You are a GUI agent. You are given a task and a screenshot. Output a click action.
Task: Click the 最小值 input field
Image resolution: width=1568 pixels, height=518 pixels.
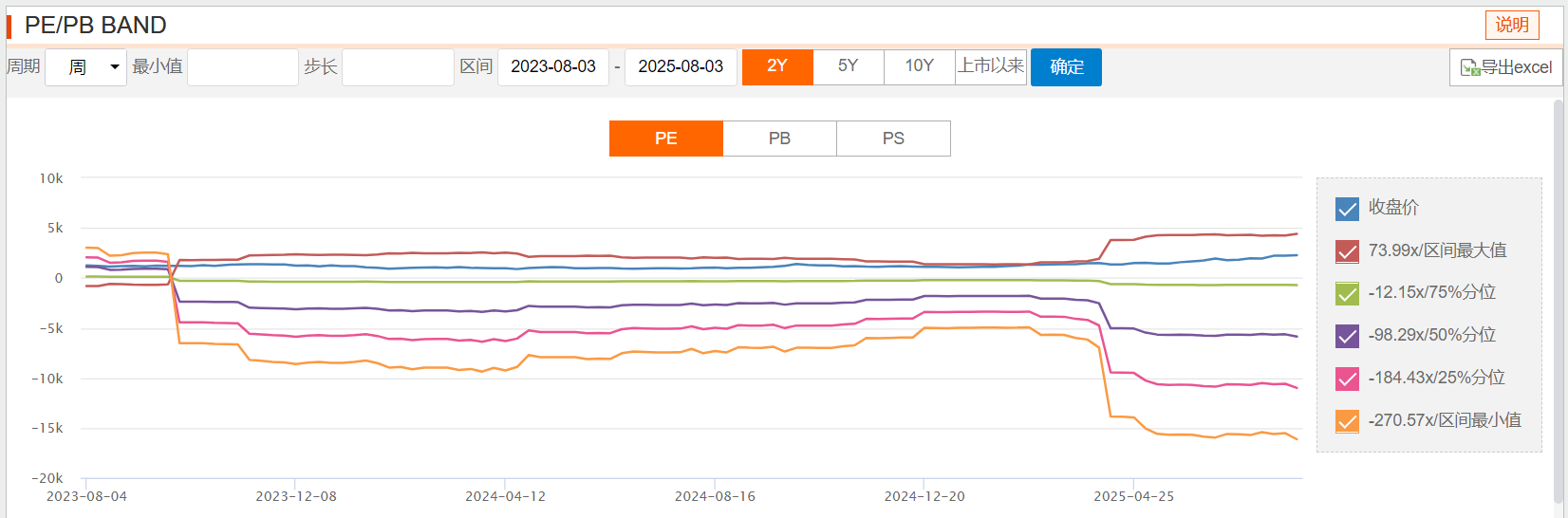pyautogui.click(x=243, y=67)
